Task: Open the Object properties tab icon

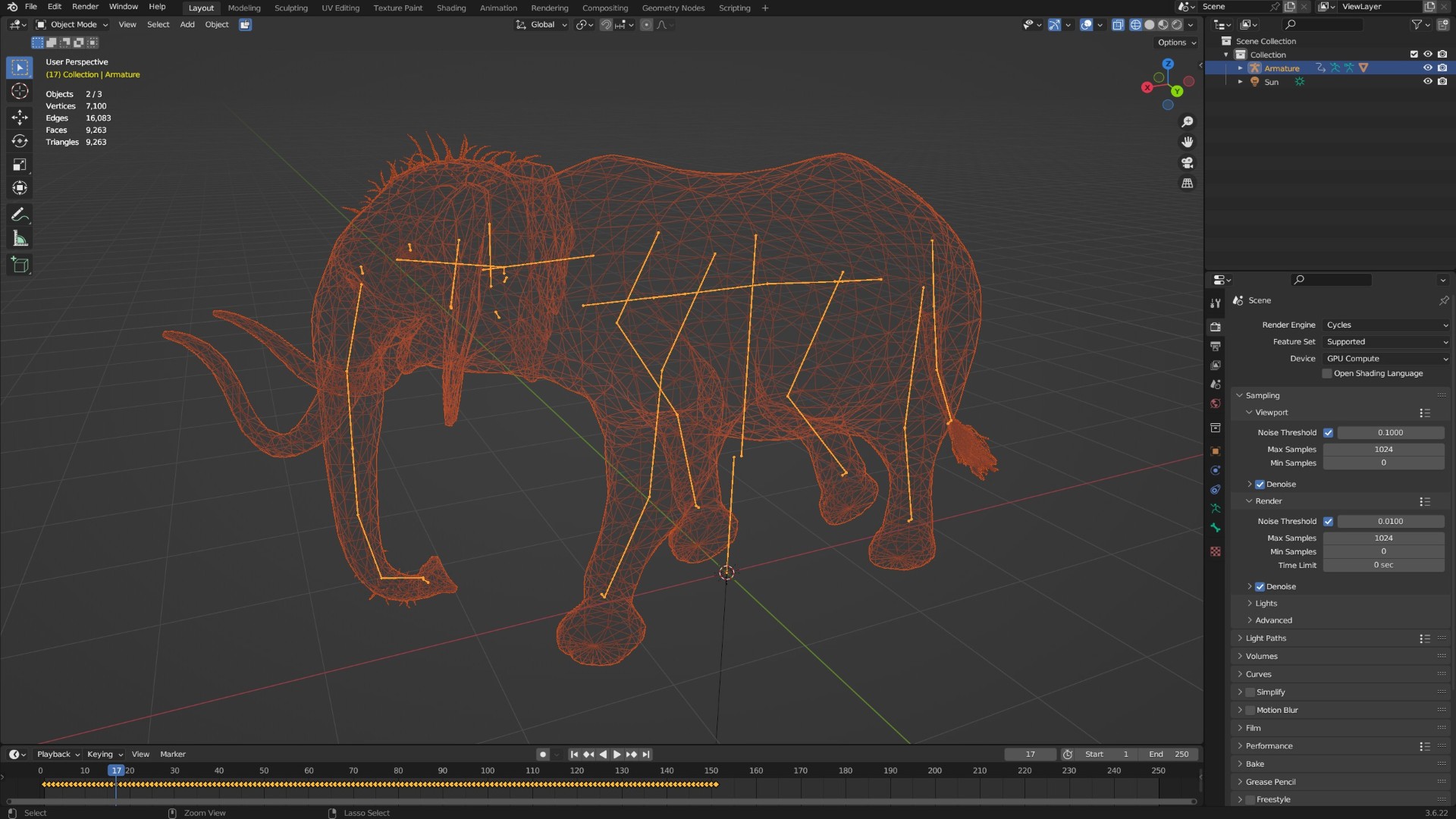Action: (1216, 451)
